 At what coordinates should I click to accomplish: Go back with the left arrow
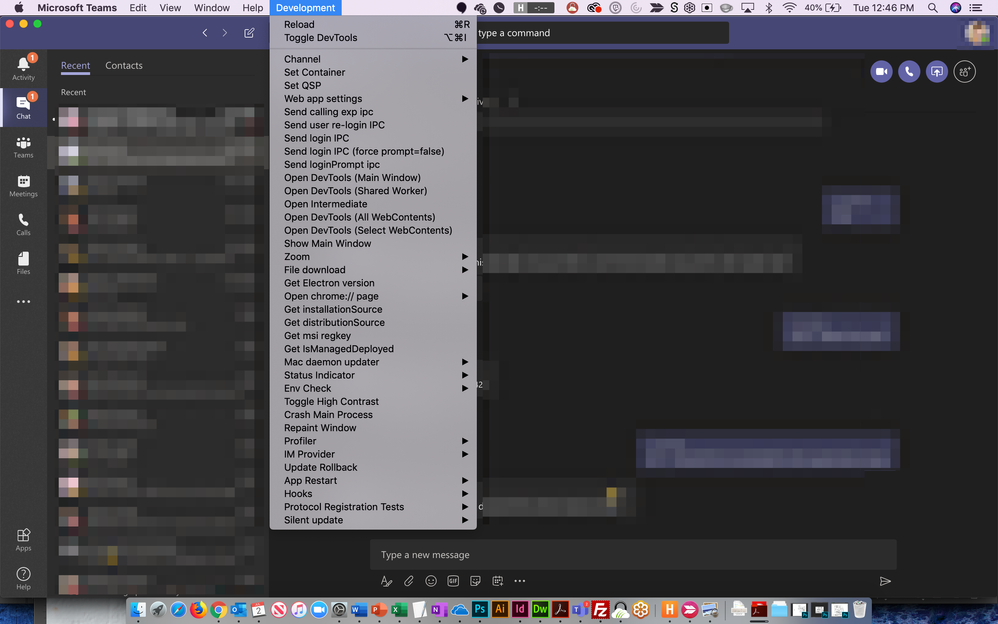pyautogui.click(x=205, y=33)
